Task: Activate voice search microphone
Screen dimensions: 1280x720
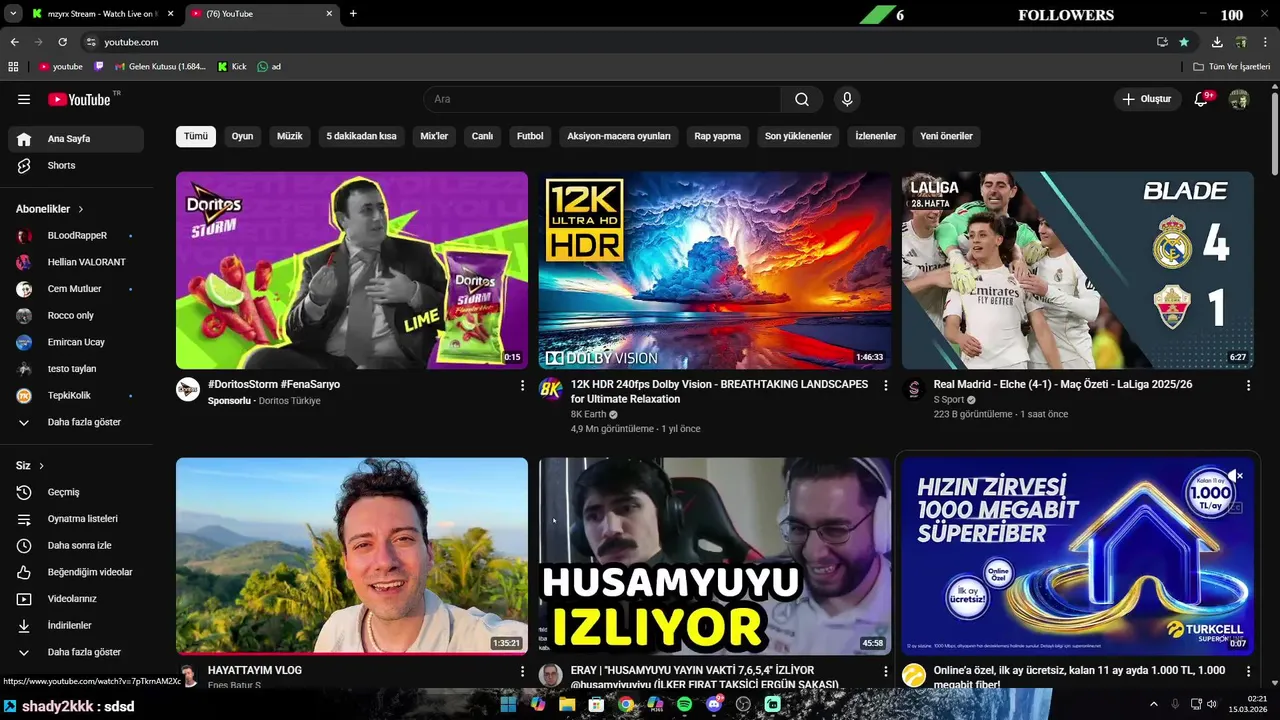Action: (x=847, y=99)
